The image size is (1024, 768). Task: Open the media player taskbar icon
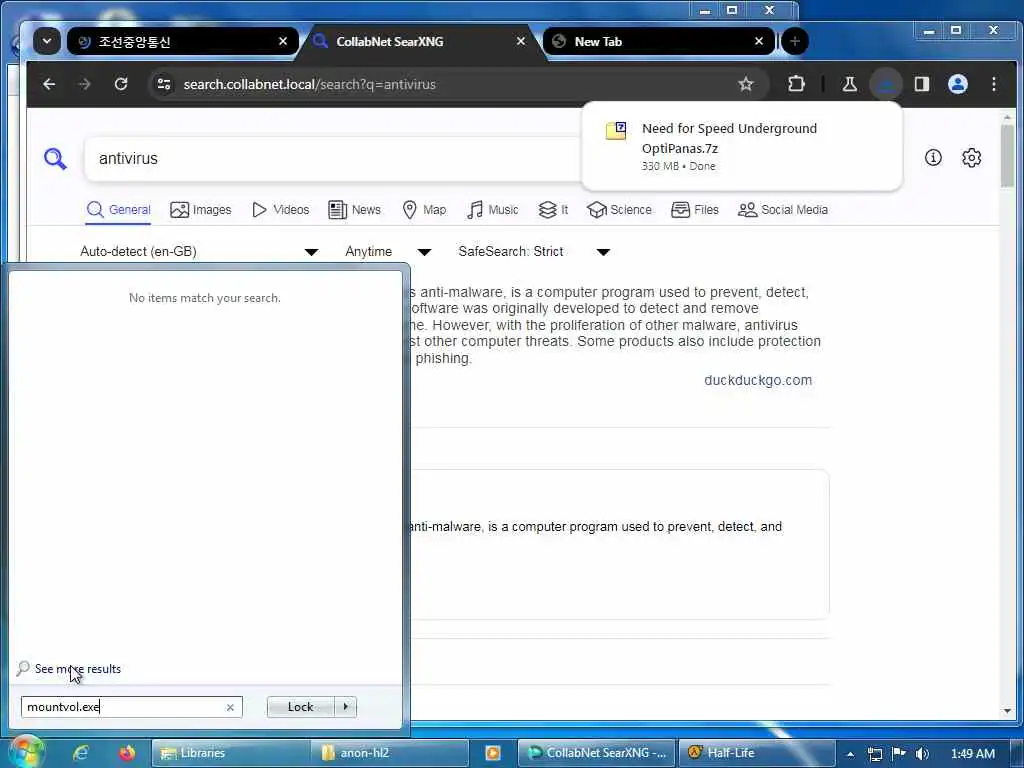(x=493, y=753)
